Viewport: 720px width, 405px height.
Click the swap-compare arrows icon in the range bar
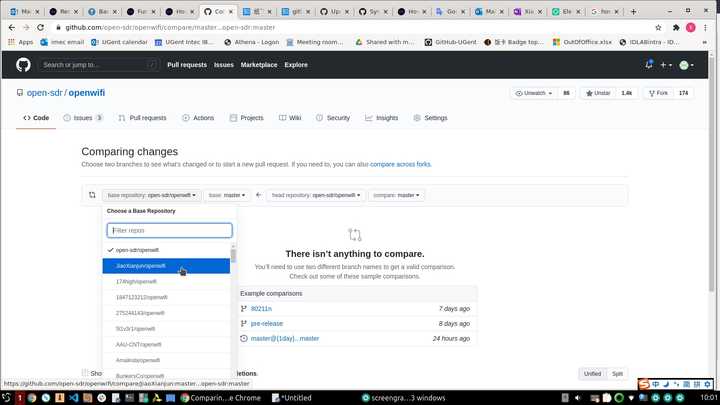[92, 195]
